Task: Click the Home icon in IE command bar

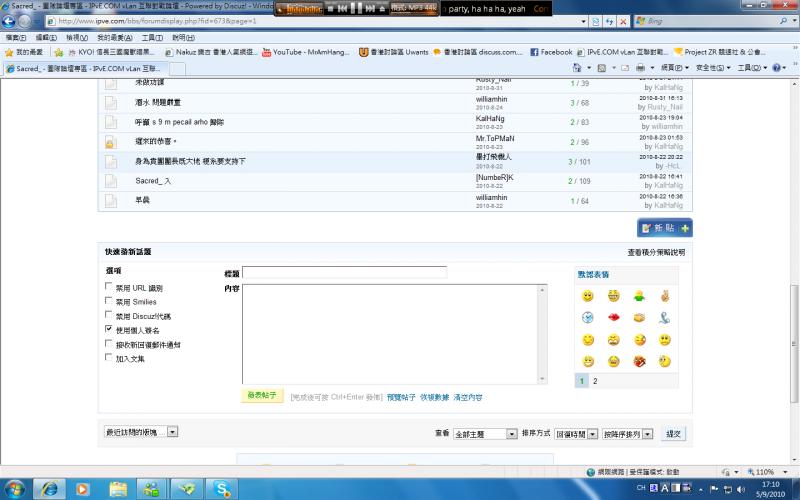Action: click(x=577, y=68)
